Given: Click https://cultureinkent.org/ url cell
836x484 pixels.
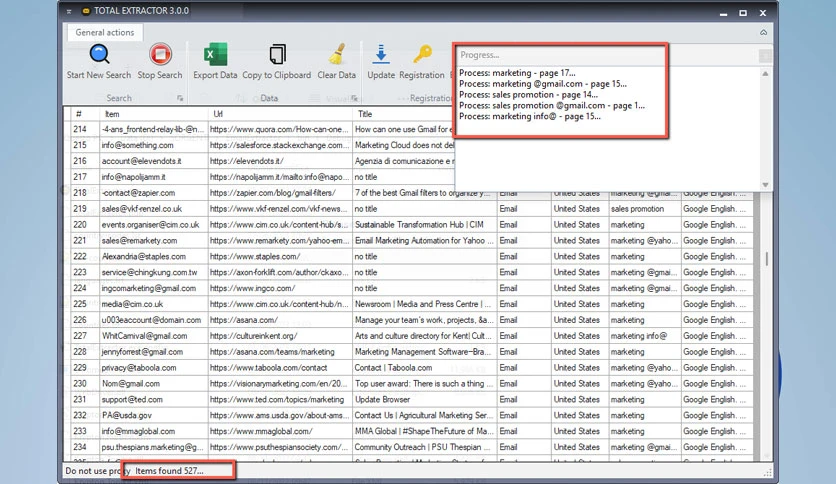Looking at the screenshot, I should 280,336.
